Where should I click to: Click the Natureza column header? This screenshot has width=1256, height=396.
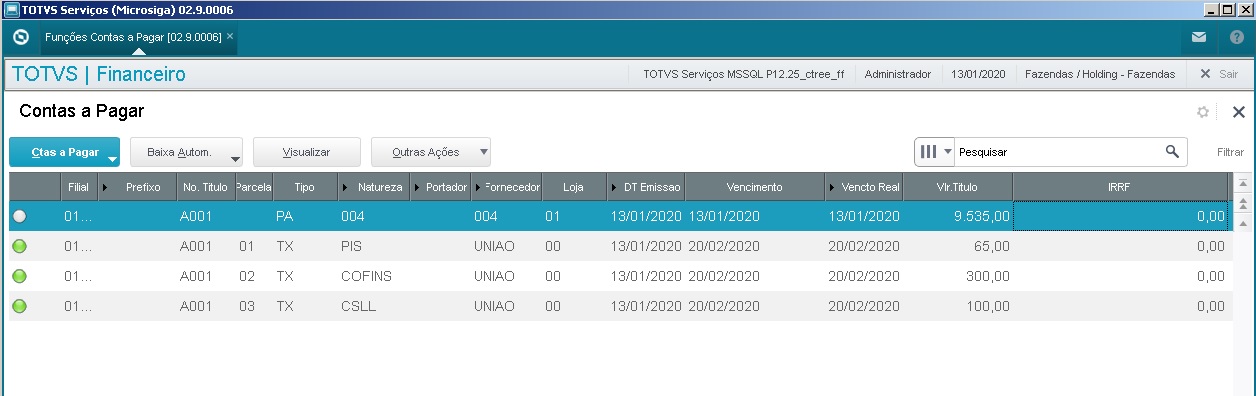[374, 187]
